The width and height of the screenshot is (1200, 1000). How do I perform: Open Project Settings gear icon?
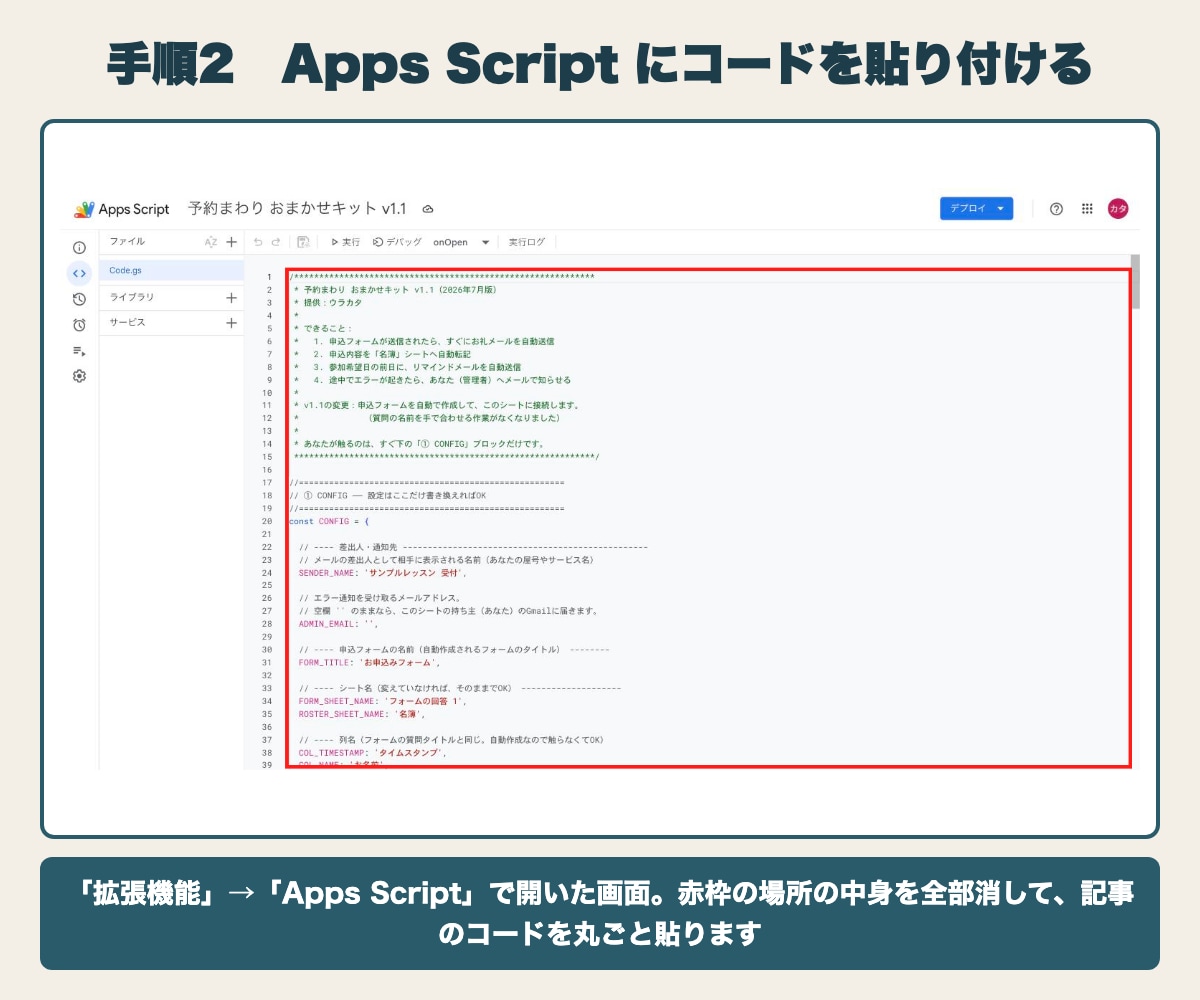[79, 376]
